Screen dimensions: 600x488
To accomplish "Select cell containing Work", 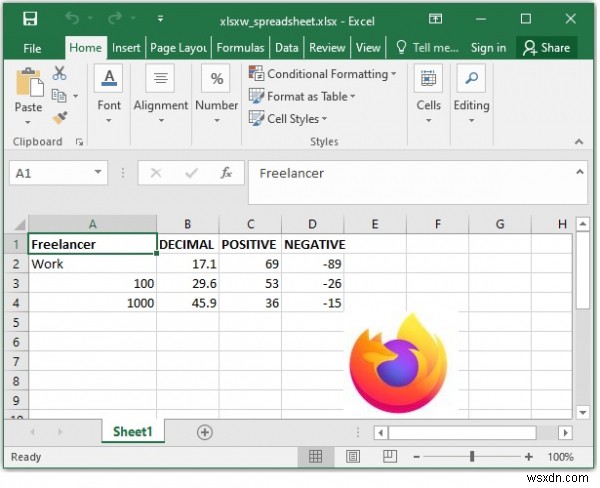I will (x=92, y=264).
